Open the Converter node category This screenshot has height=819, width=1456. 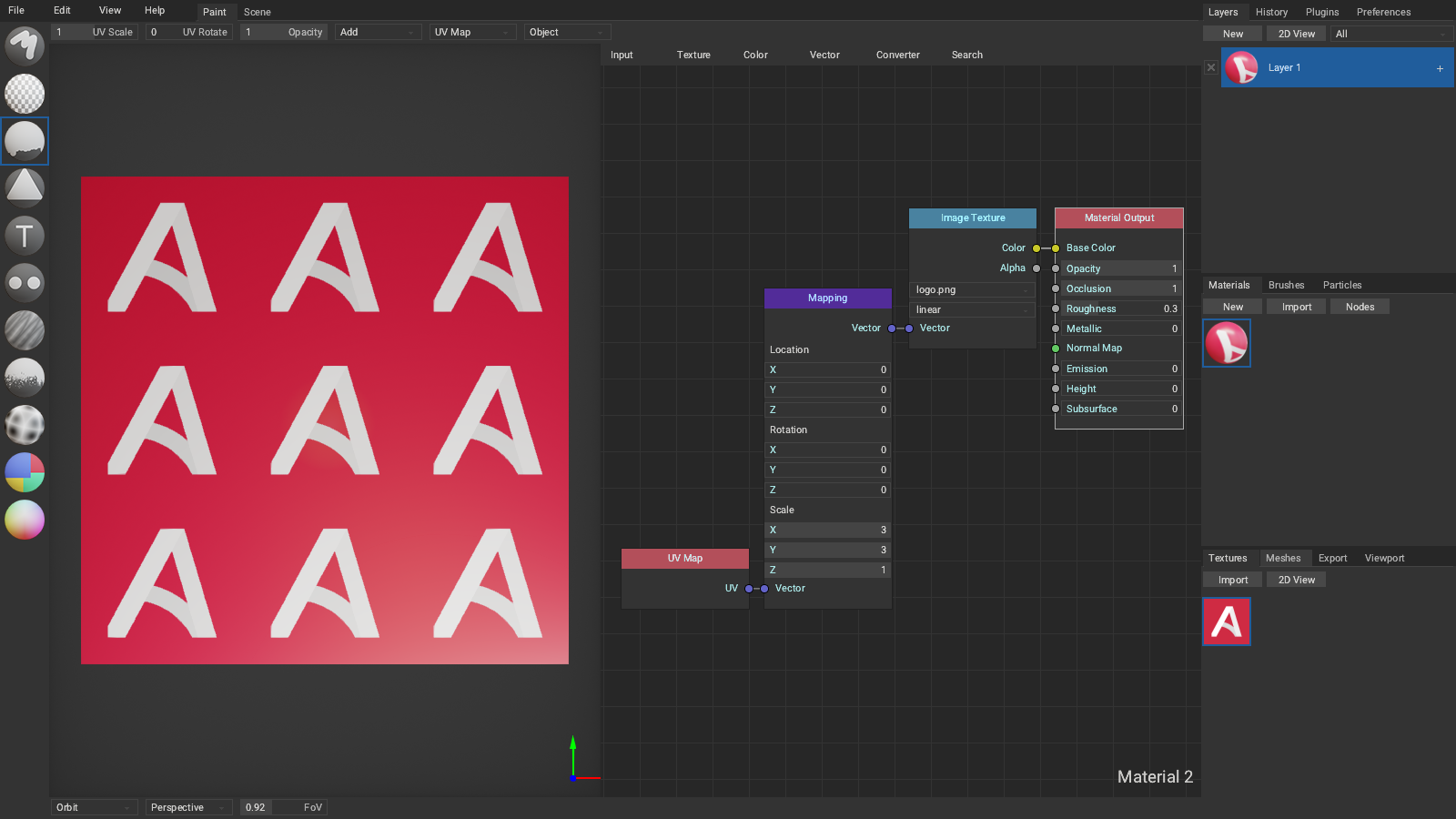tap(897, 55)
